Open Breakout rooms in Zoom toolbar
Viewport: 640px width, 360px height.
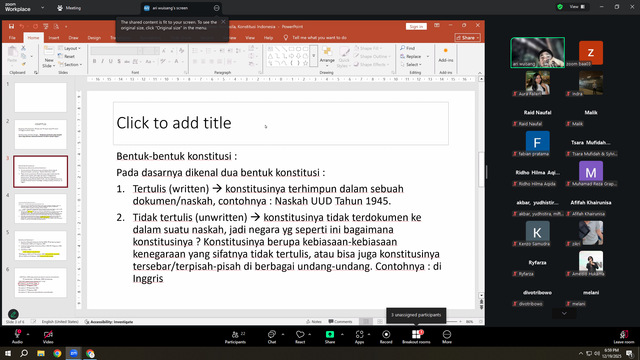[x=416, y=337]
